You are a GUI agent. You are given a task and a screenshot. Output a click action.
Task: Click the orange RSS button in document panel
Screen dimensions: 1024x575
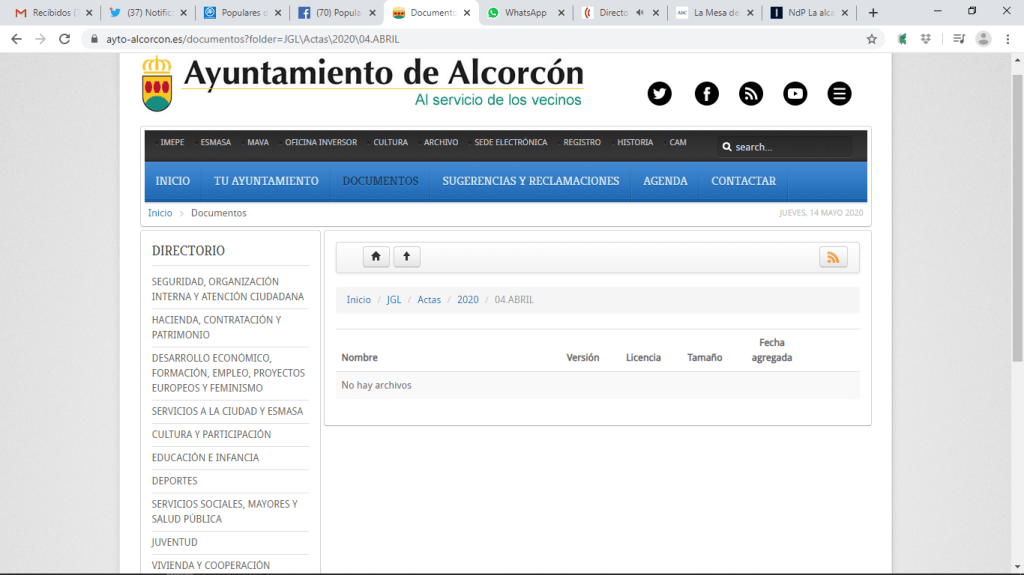(x=833, y=257)
